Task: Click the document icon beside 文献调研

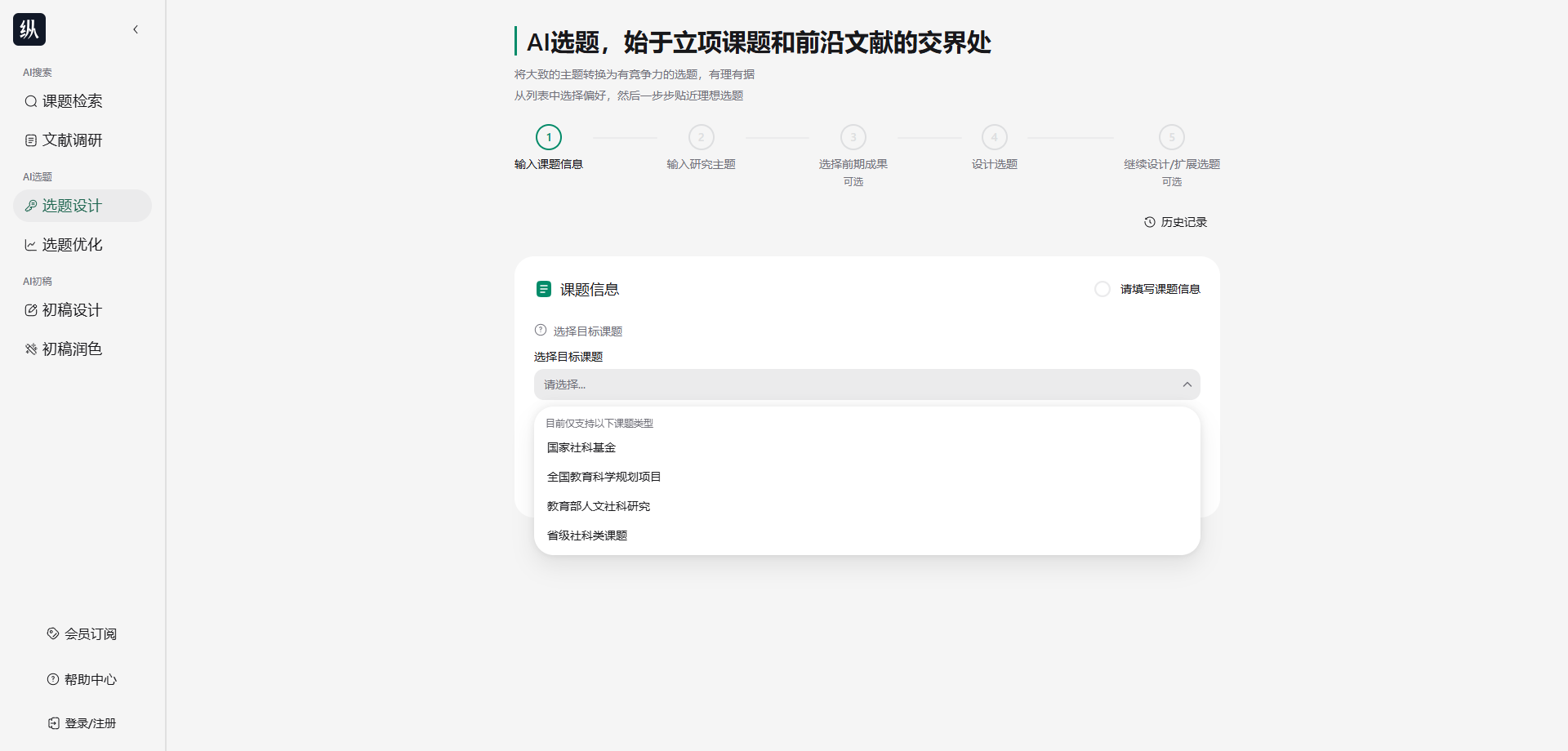Action: click(x=30, y=140)
